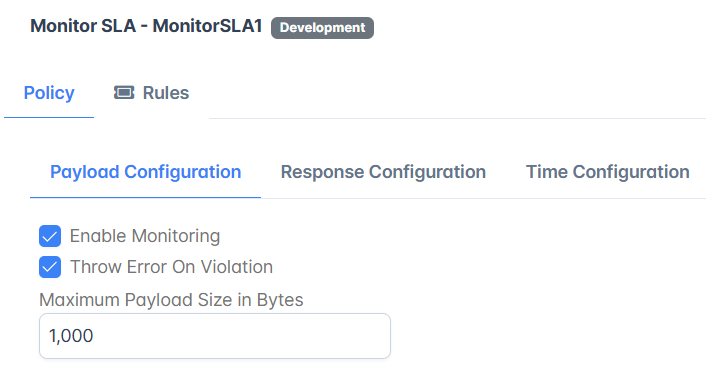Select the Development environment badge

tap(322, 28)
